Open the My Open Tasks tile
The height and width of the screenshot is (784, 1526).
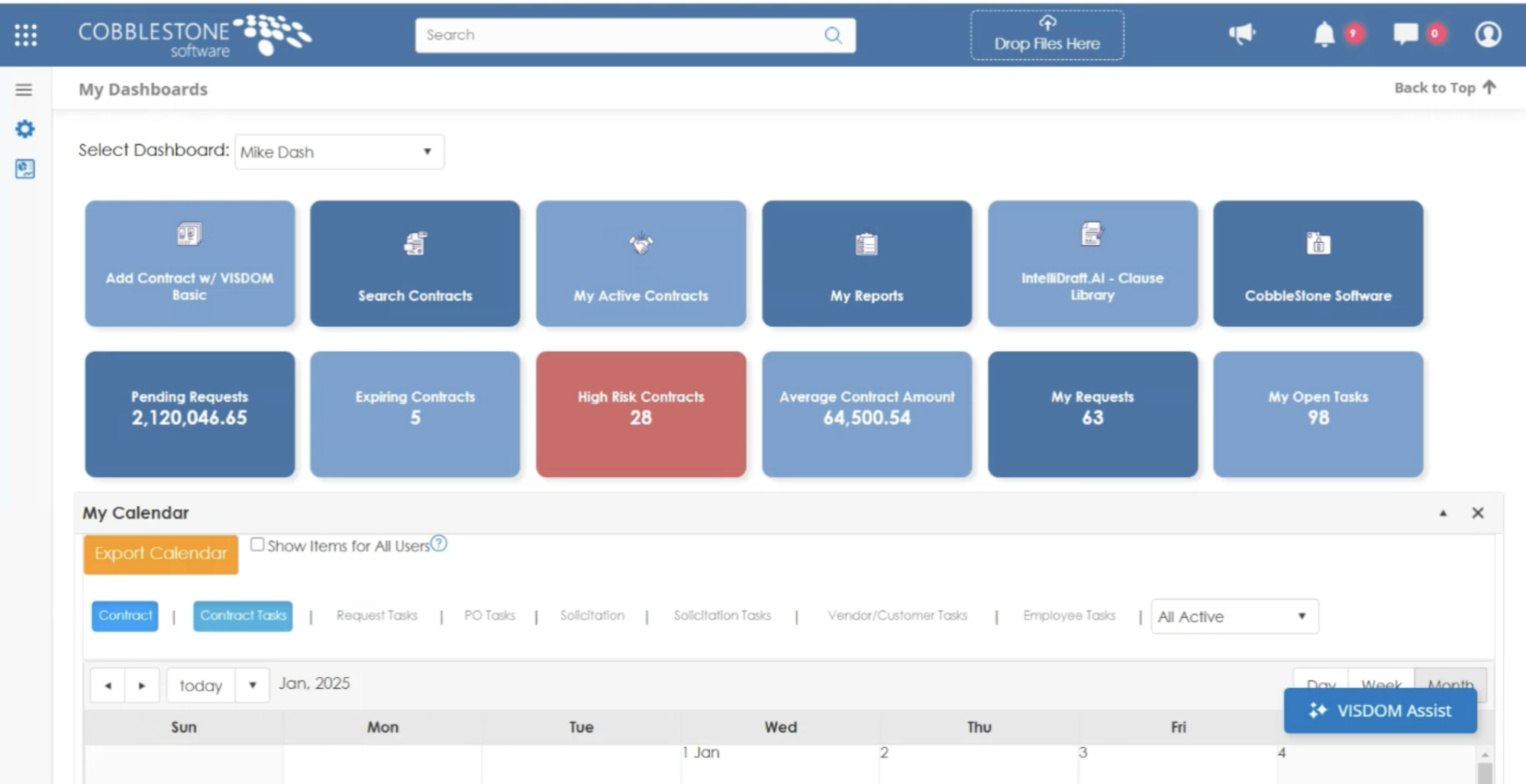click(x=1318, y=414)
